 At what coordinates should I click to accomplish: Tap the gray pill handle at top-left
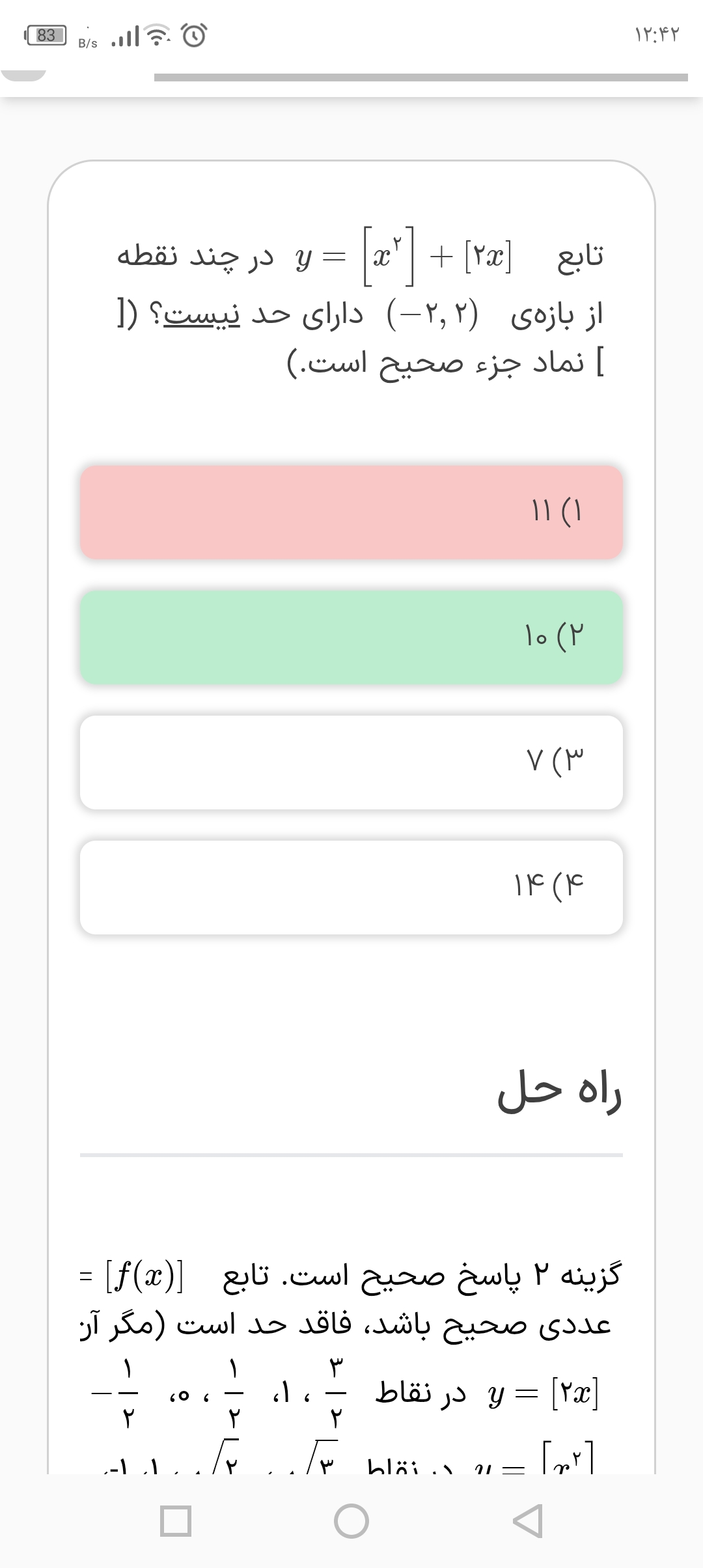click(23, 74)
